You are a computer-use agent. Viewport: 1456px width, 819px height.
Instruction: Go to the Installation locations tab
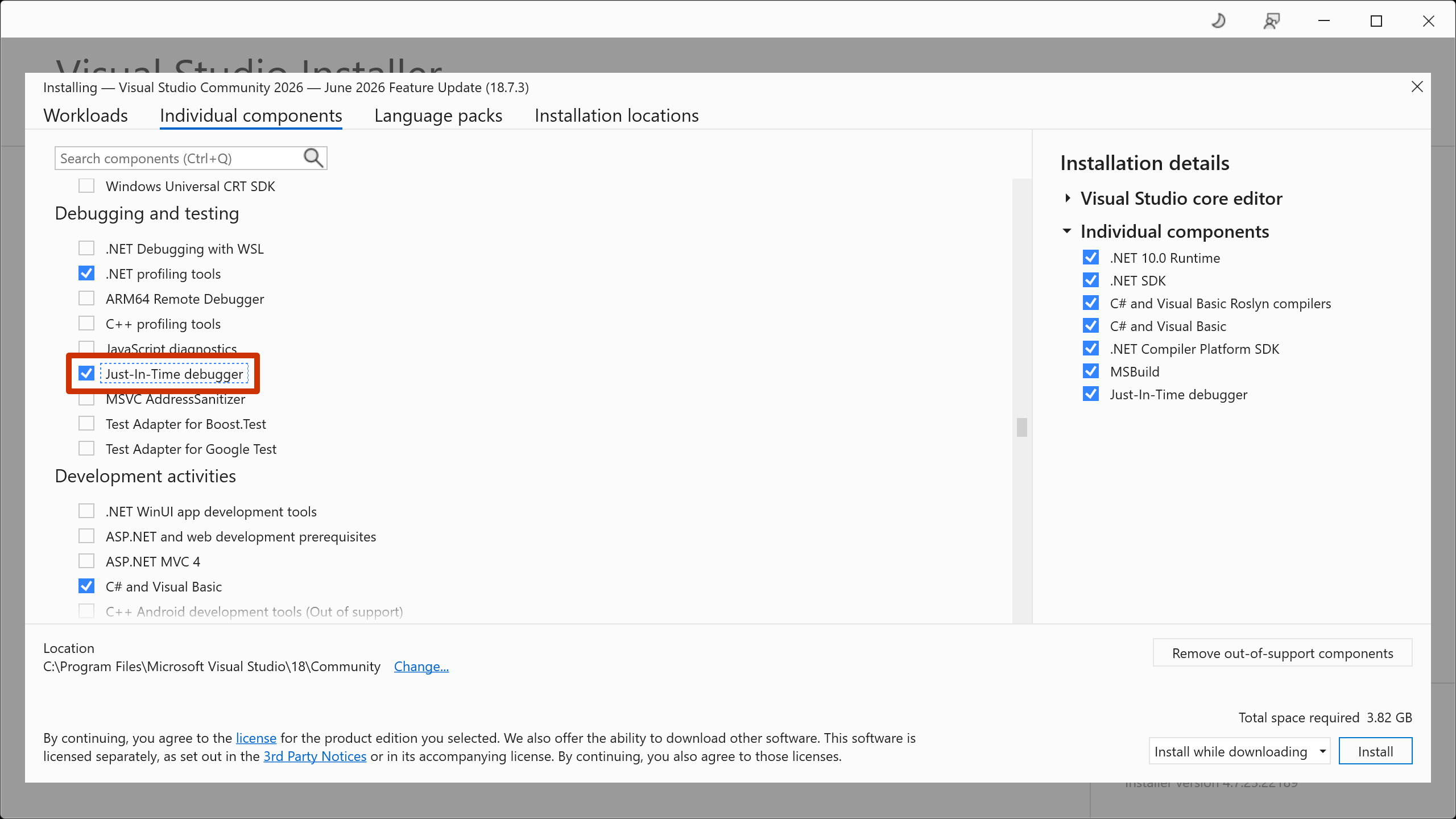pyautogui.click(x=617, y=115)
